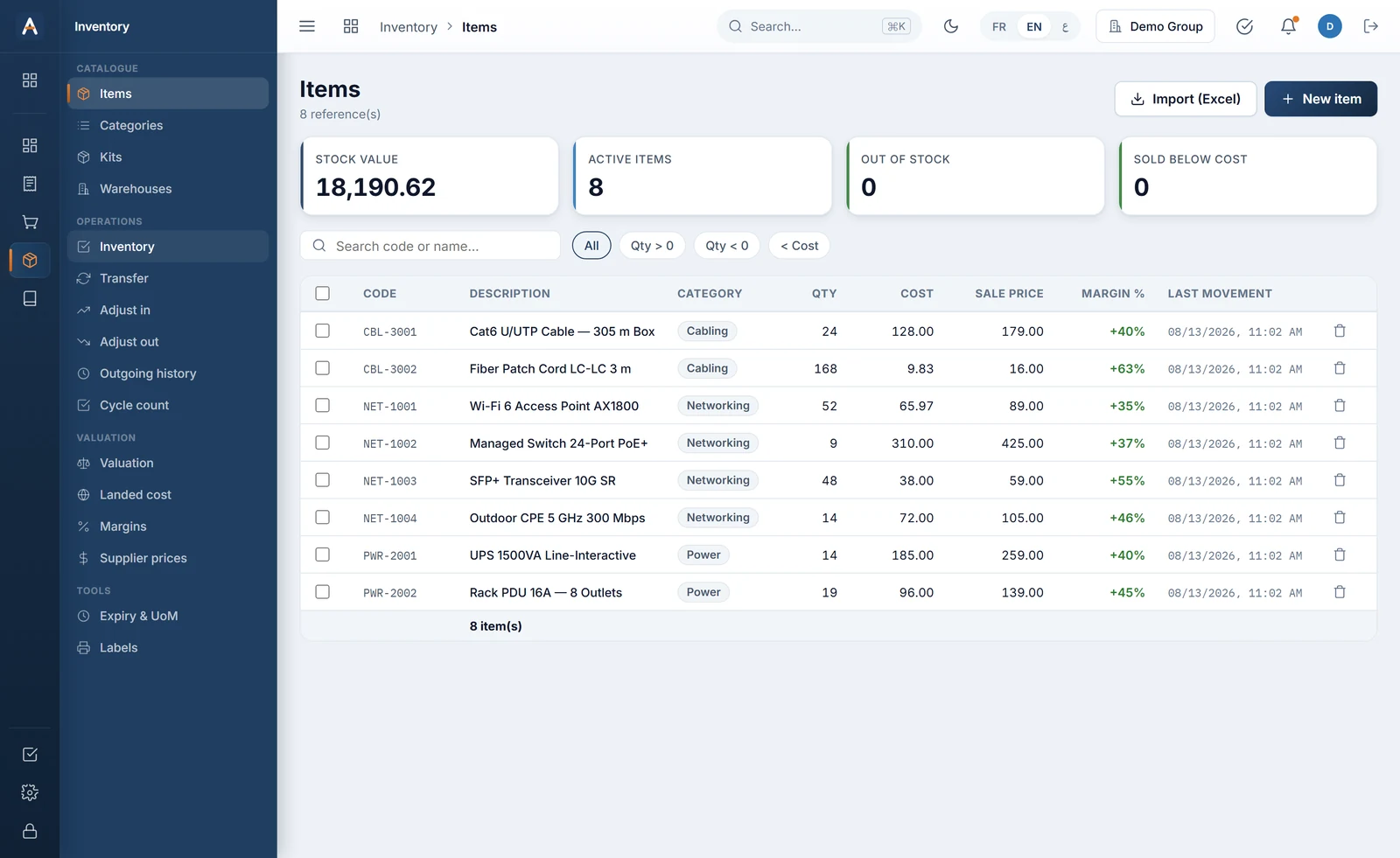
Task: Open checklist icon at rail bottom
Action: tap(30, 754)
